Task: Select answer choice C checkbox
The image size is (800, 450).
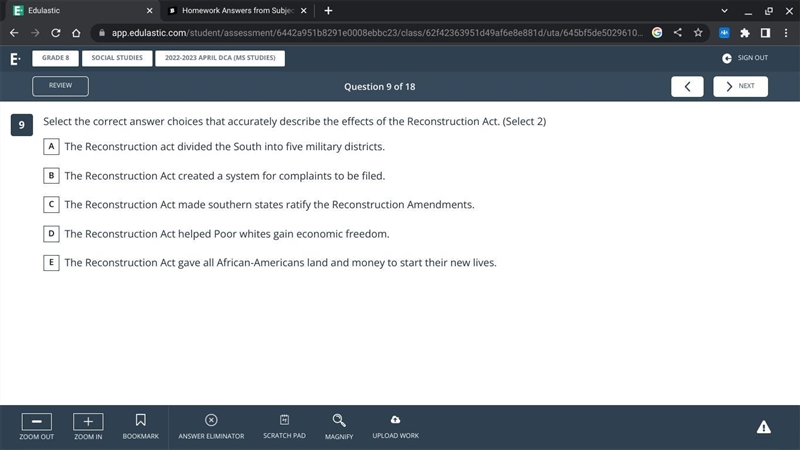Action: 51,205
